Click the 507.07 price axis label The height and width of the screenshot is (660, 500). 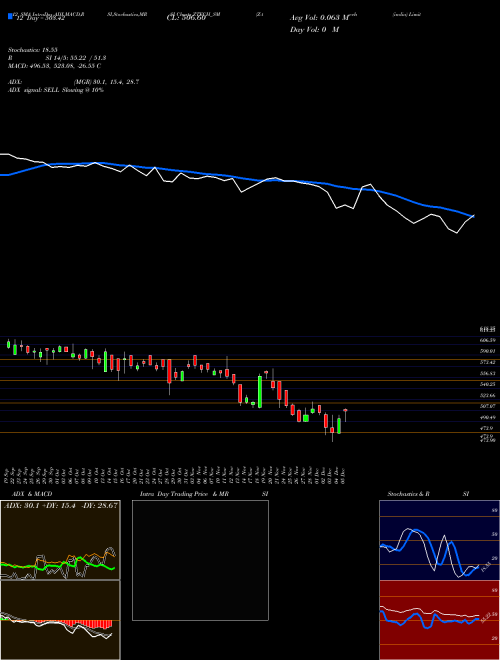pyautogui.click(x=488, y=406)
